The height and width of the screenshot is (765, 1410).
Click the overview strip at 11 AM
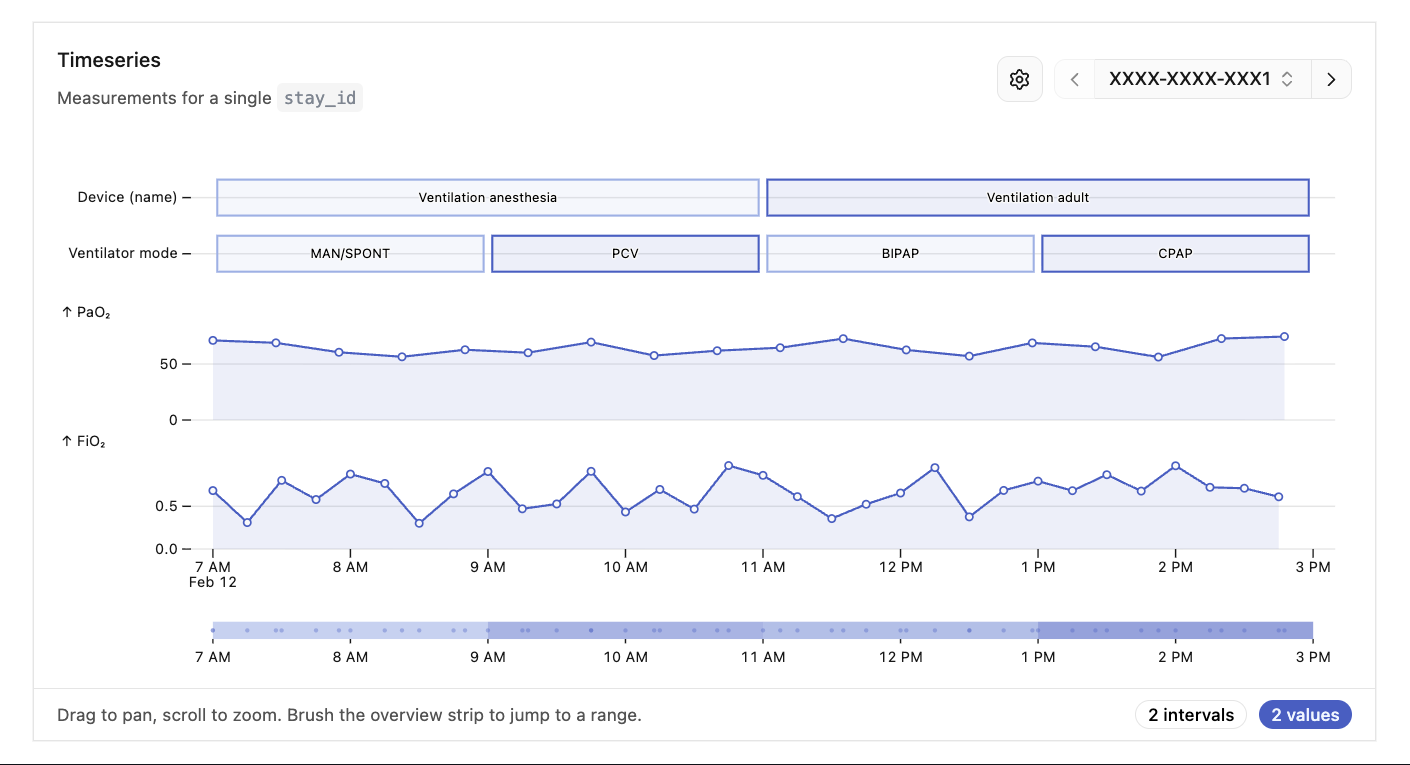pyautogui.click(x=763, y=630)
